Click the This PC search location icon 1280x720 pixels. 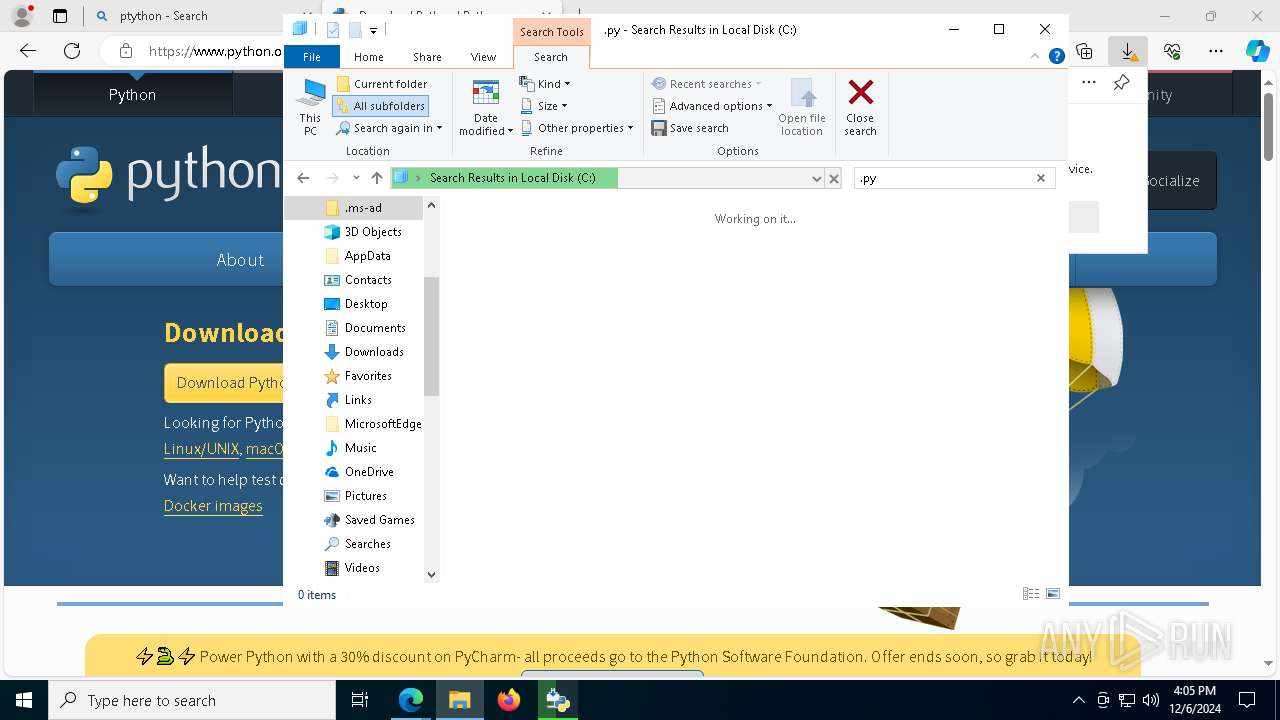pyautogui.click(x=310, y=107)
